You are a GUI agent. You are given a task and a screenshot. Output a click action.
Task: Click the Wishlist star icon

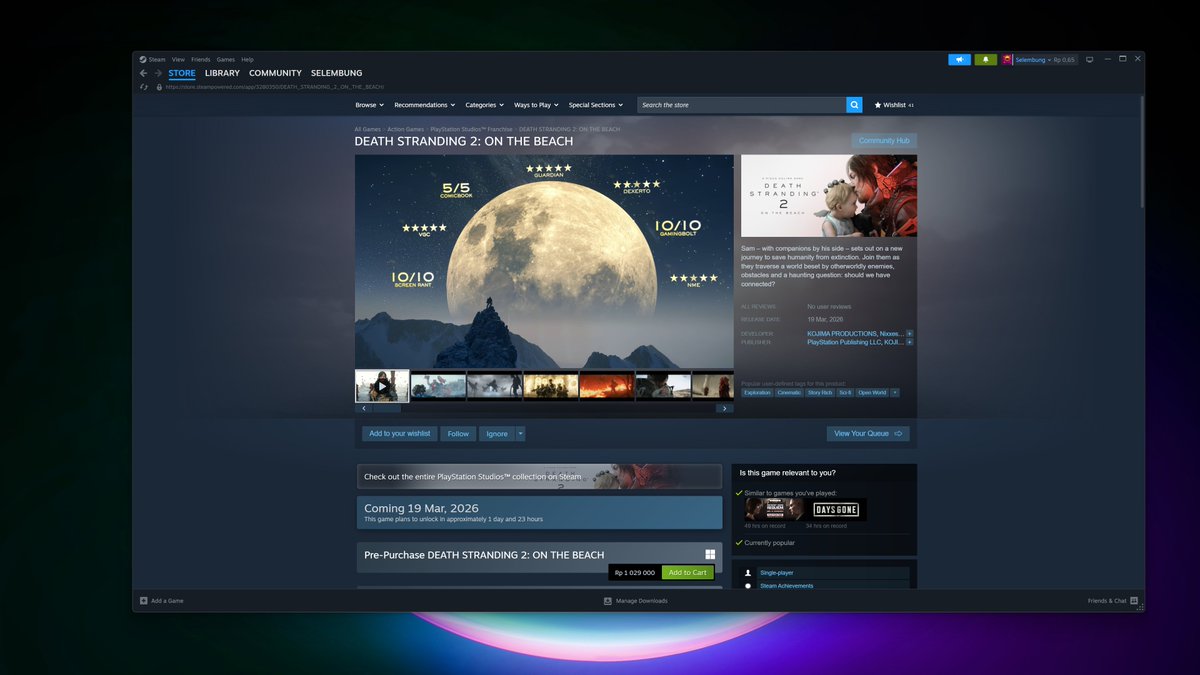(878, 105)
